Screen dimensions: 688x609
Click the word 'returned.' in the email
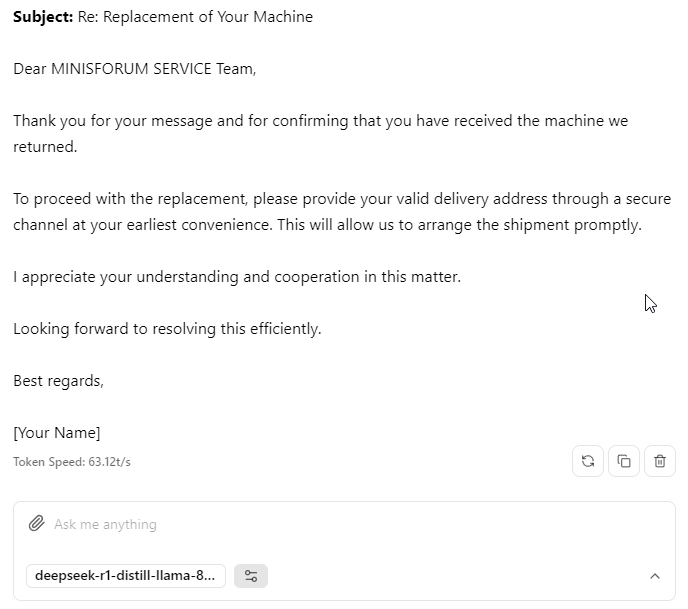[45, 147]
